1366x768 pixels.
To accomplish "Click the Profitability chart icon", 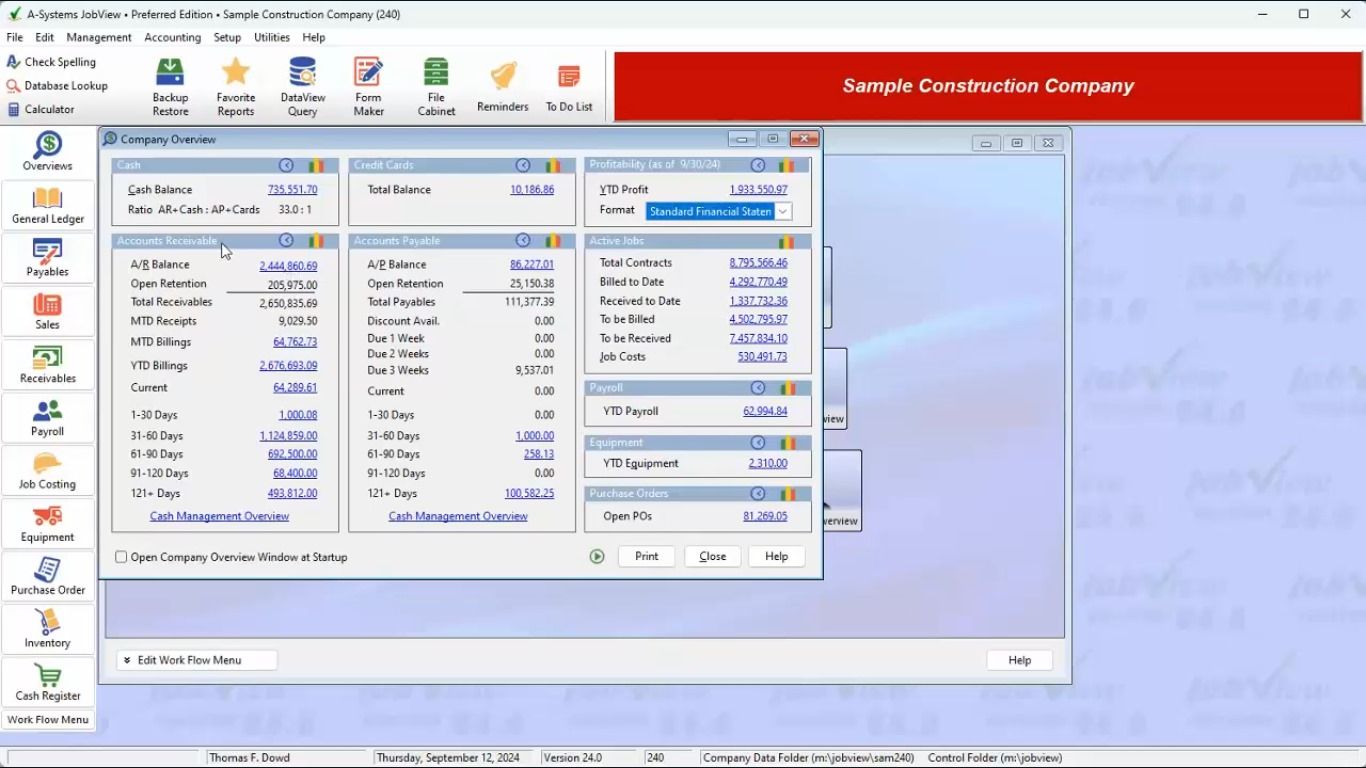I will [x=787, y=165].
